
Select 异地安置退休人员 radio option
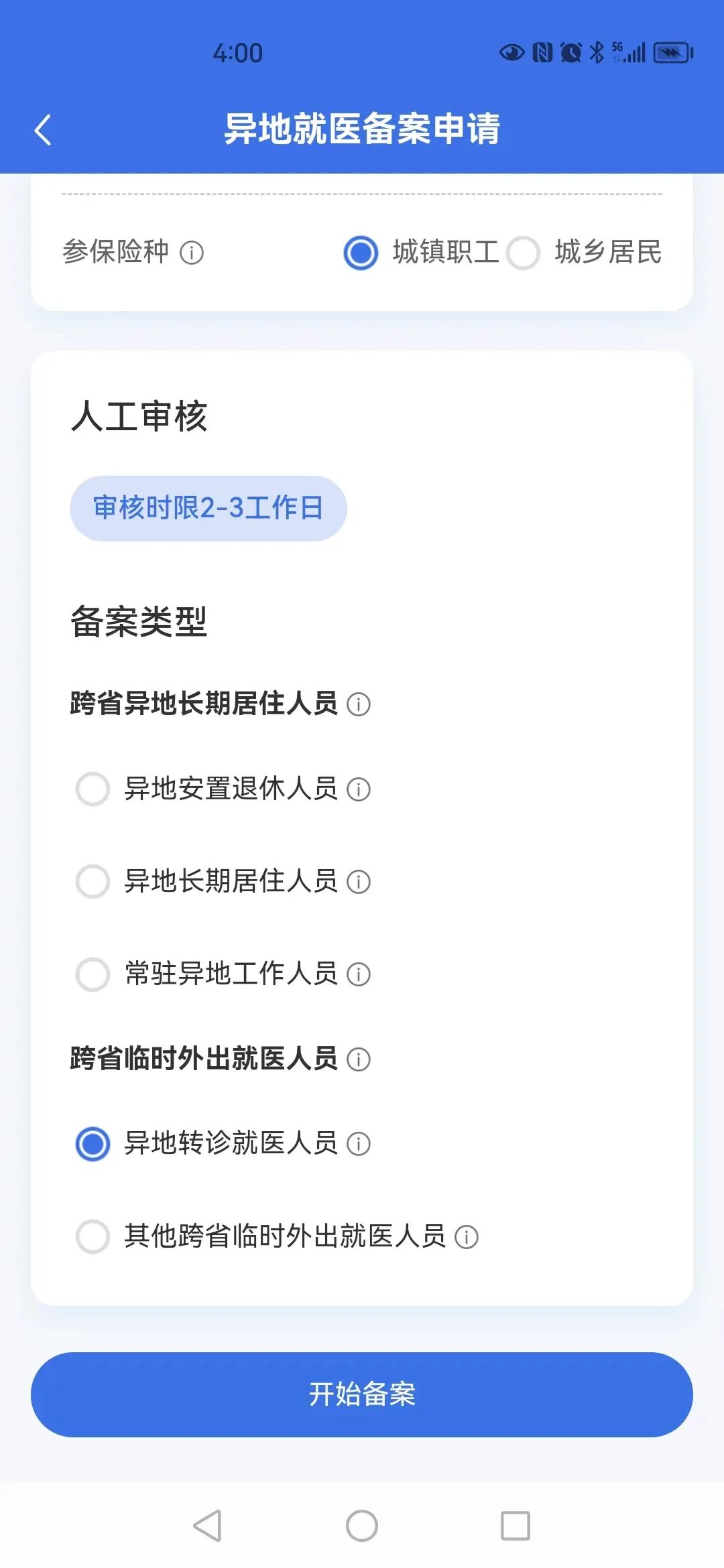click(93, 789)
